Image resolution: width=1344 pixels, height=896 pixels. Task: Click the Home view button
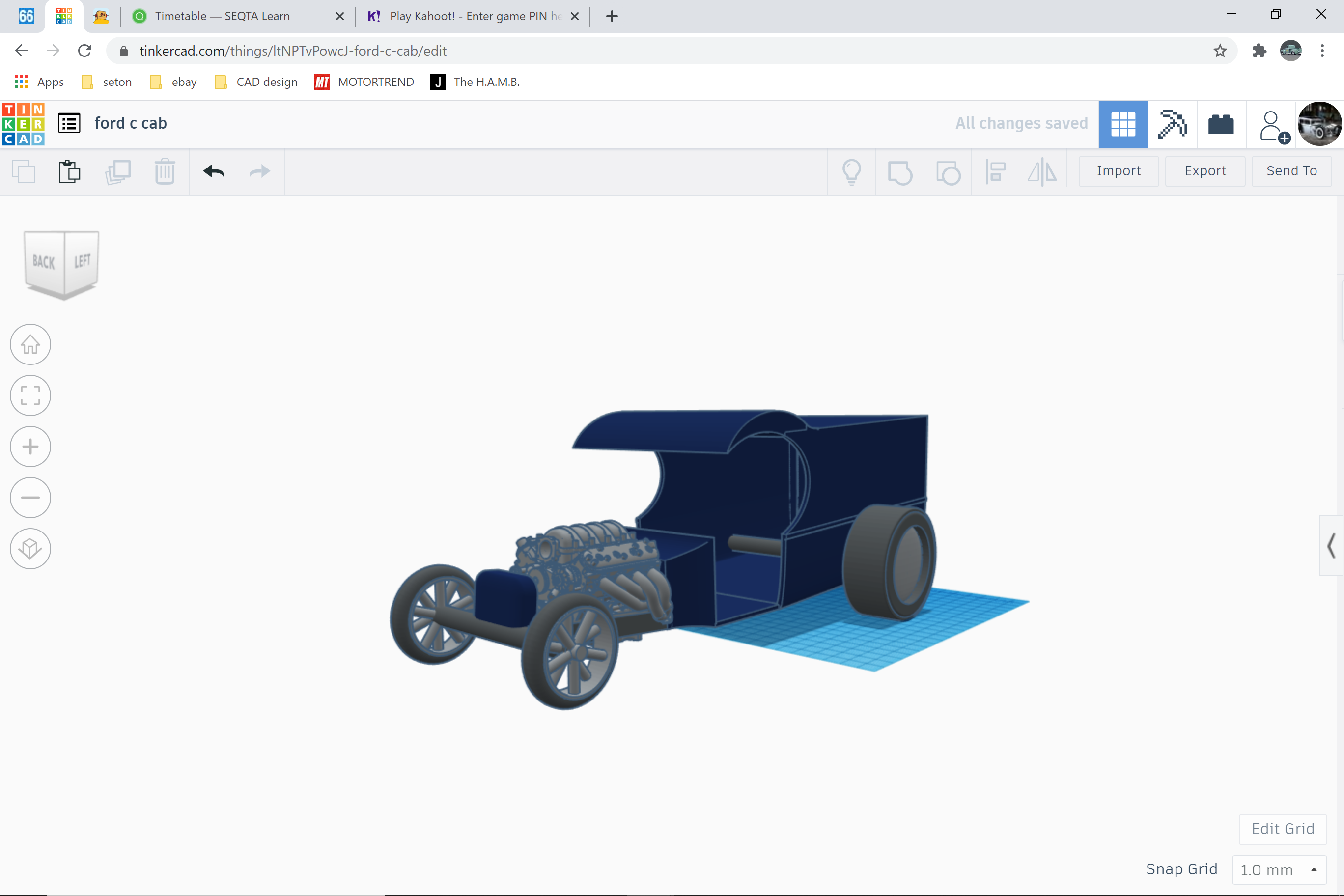point(30,344)
